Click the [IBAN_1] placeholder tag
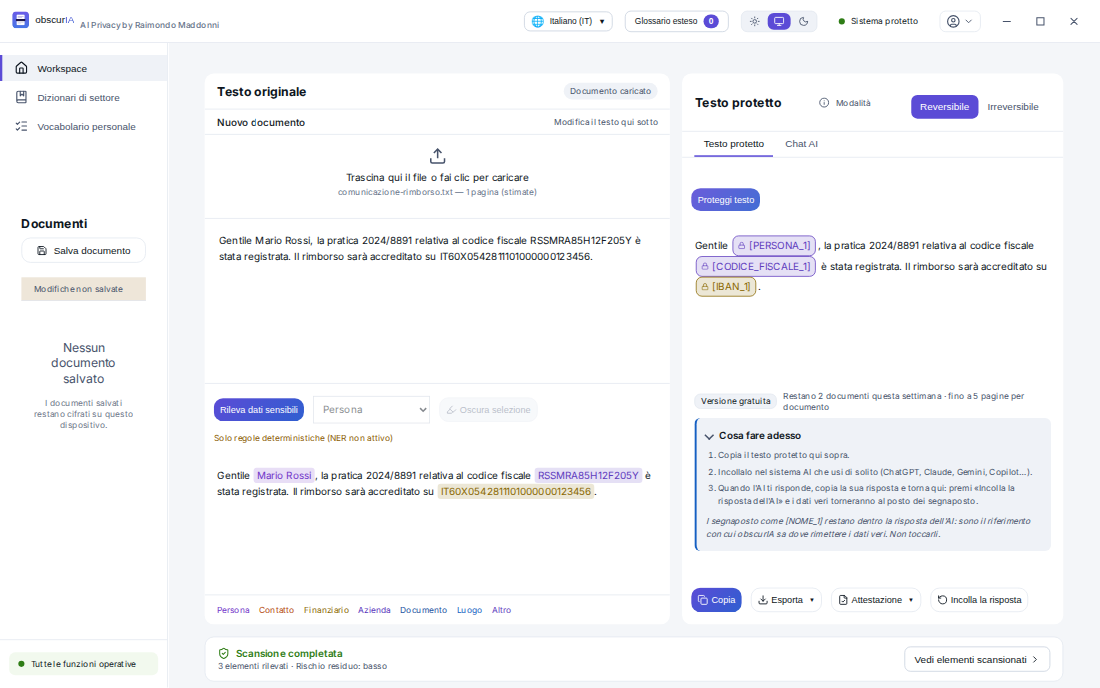This screenshot has height=688, width=1100. coord(725,287)
